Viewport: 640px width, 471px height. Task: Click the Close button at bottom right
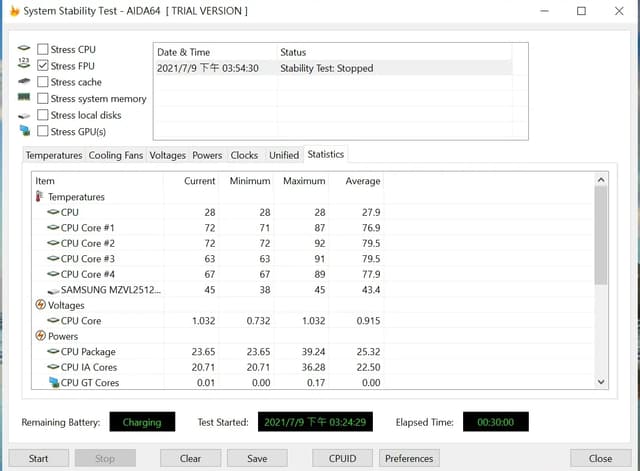coord(600,458)
